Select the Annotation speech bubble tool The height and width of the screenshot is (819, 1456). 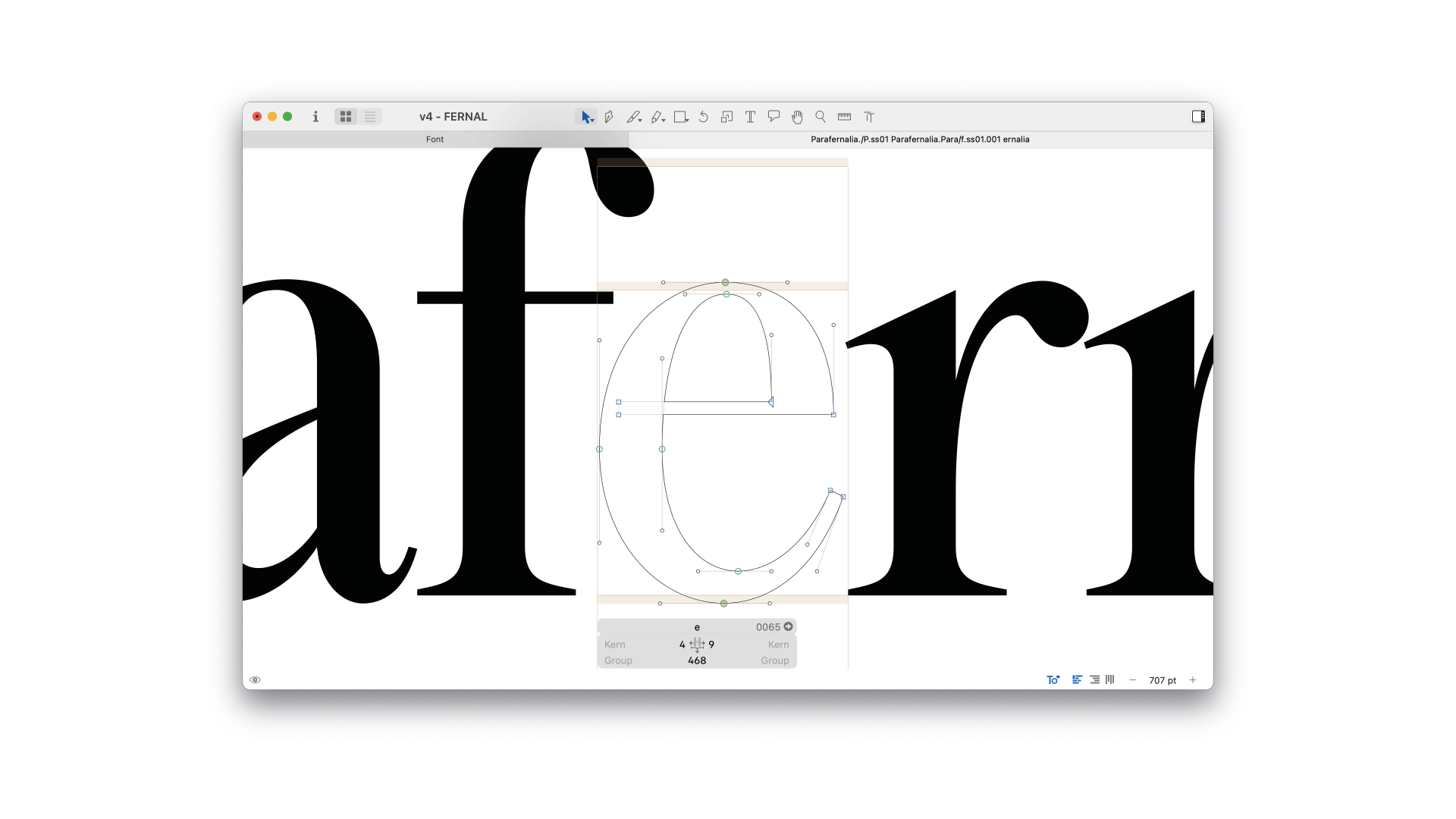pyautogui.click(x=773, y=117)
